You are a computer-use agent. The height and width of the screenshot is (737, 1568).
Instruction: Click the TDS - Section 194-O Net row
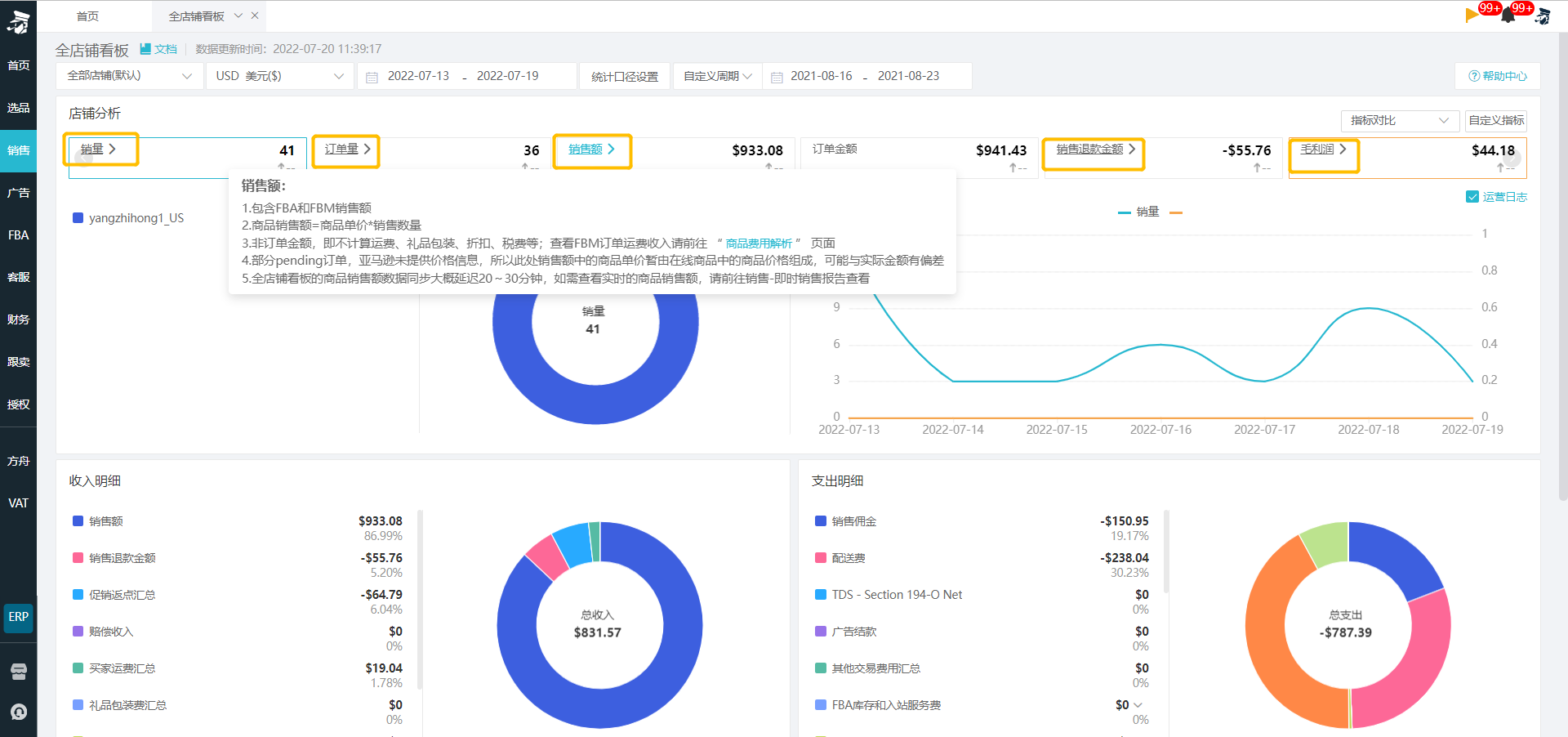(x=982, y=602)
